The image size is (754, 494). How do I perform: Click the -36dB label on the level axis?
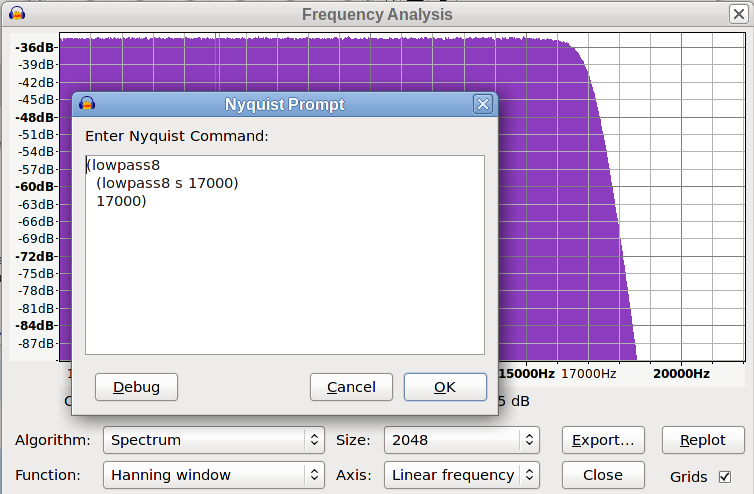pos(35,48)
